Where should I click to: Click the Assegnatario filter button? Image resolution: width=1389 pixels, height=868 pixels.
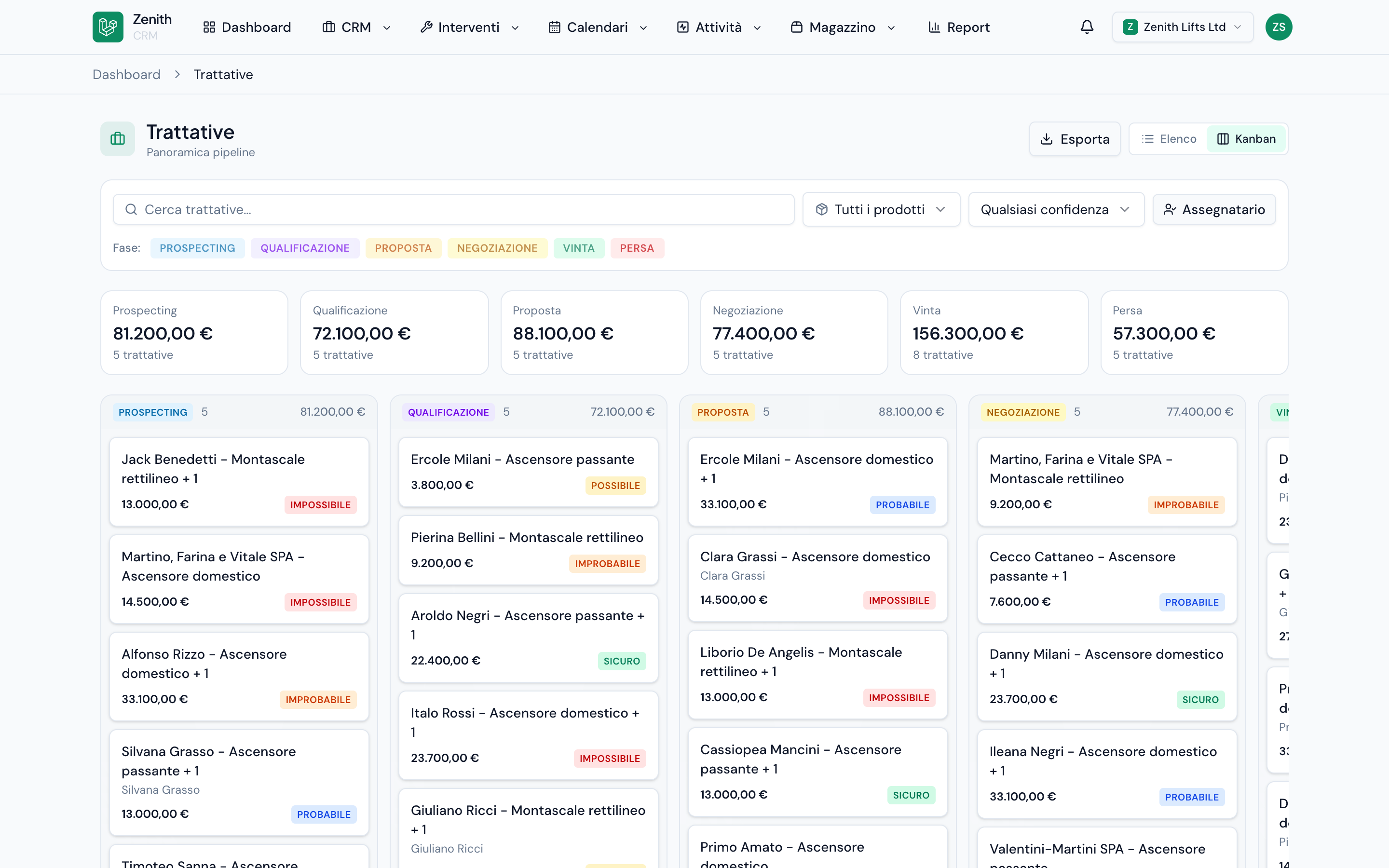point(1214,210)
